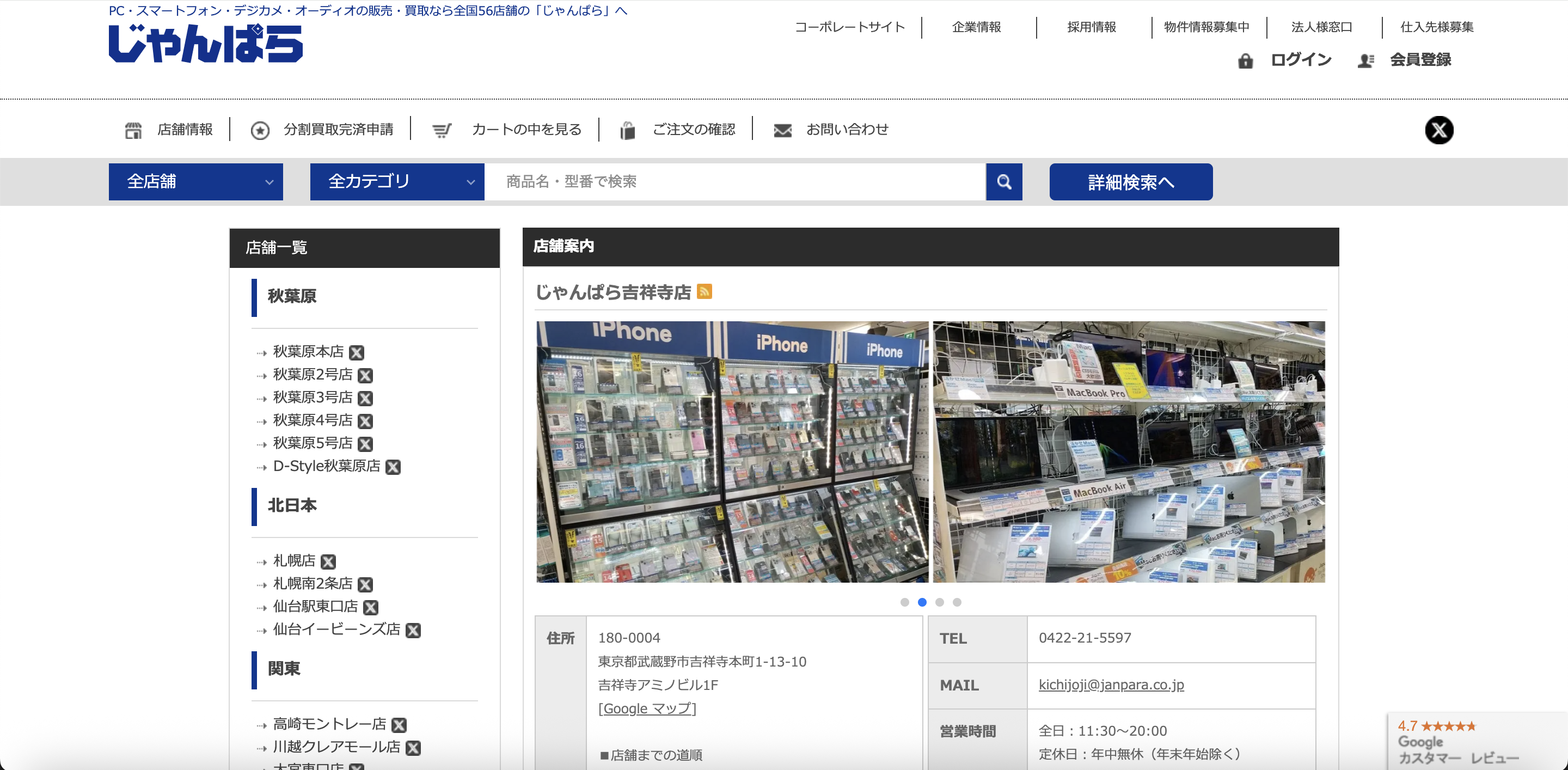
Task: Click the cart icon
Action: pos(442,130)
